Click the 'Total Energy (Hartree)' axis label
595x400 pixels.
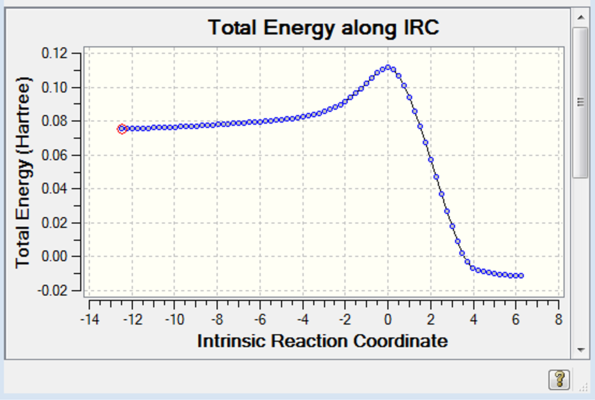pyautogui.click(x=23, y=173)
